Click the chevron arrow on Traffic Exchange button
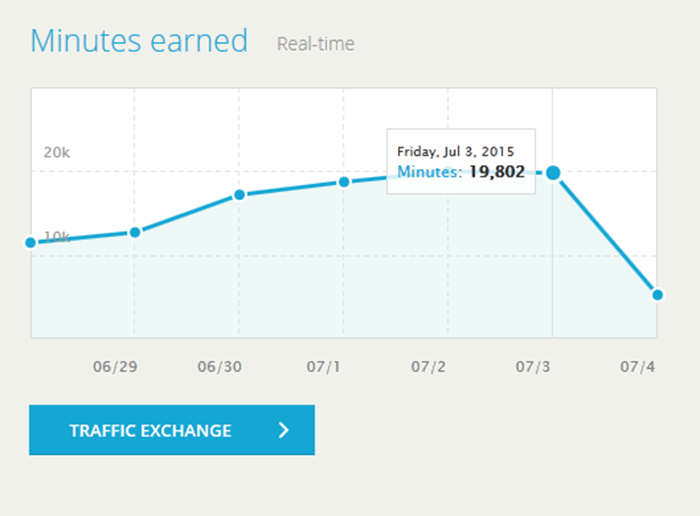 tap(284, 431)
